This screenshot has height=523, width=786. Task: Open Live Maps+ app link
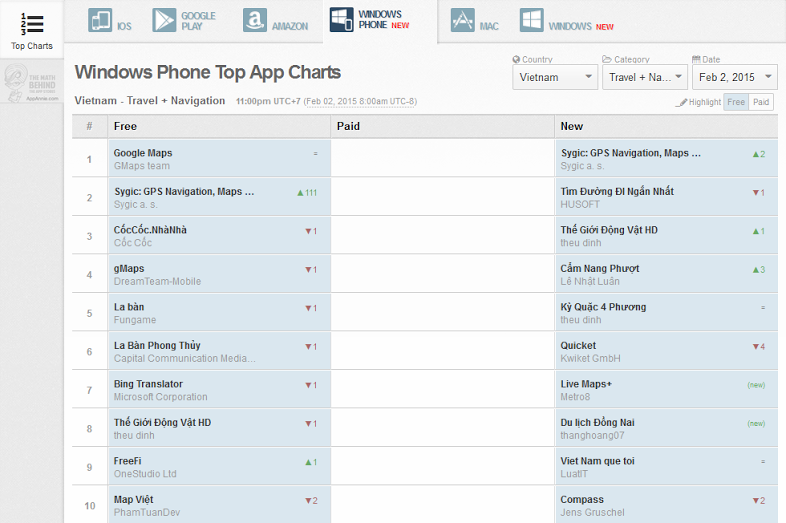[x=586, y=384]
